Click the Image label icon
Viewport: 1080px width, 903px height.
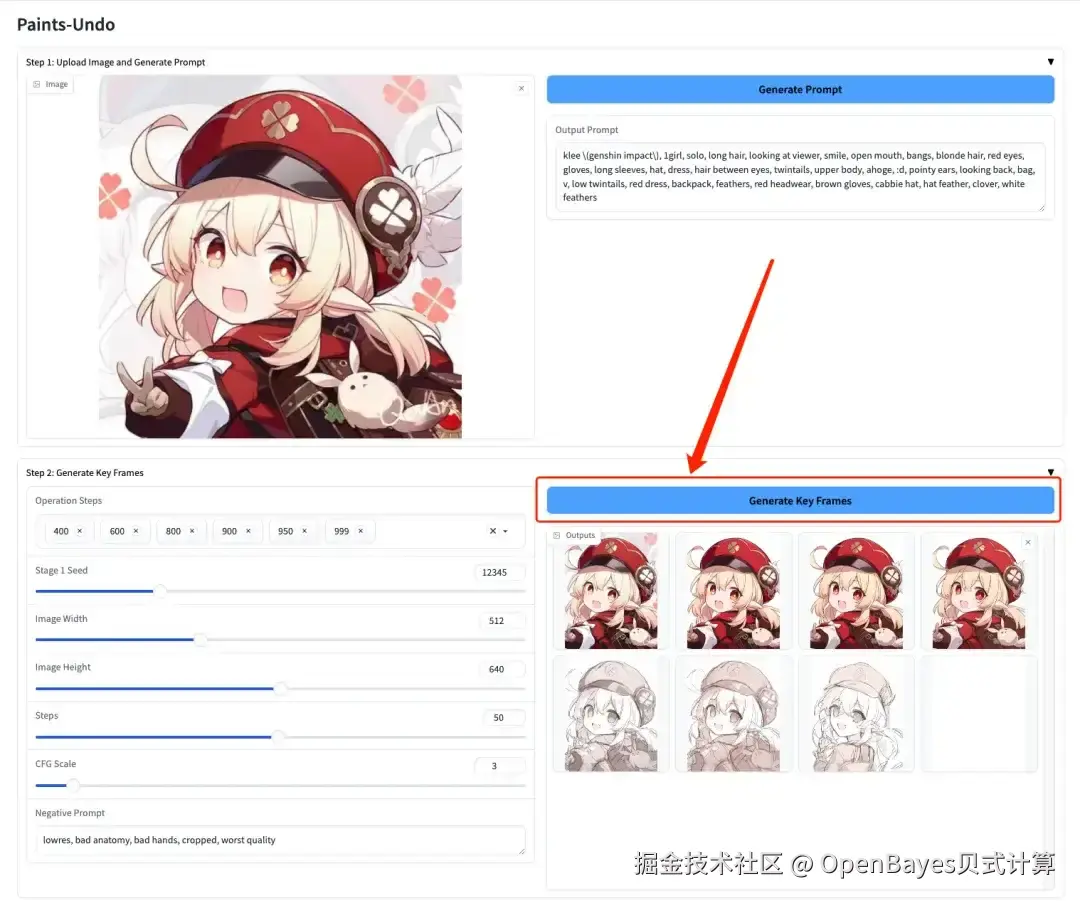pos(37,84)
